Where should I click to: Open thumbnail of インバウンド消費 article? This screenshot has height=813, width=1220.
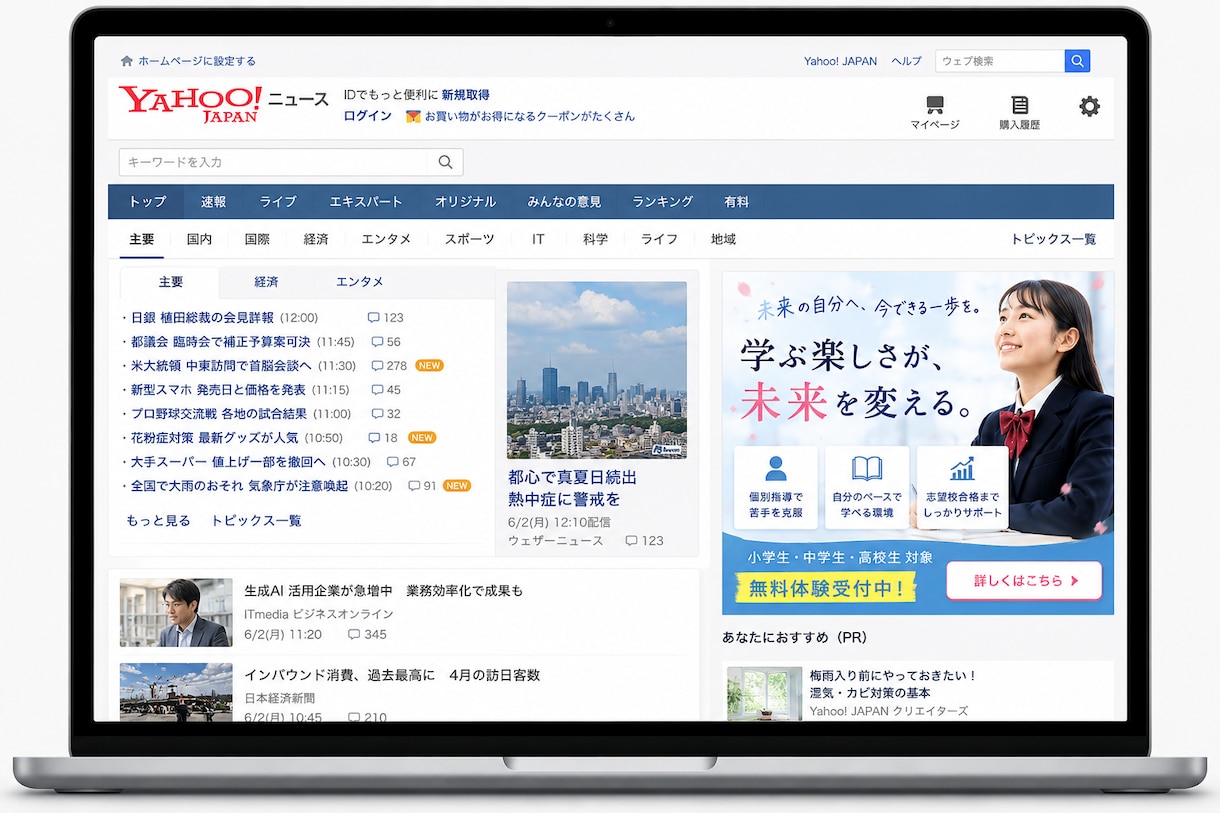pos(176,692)
